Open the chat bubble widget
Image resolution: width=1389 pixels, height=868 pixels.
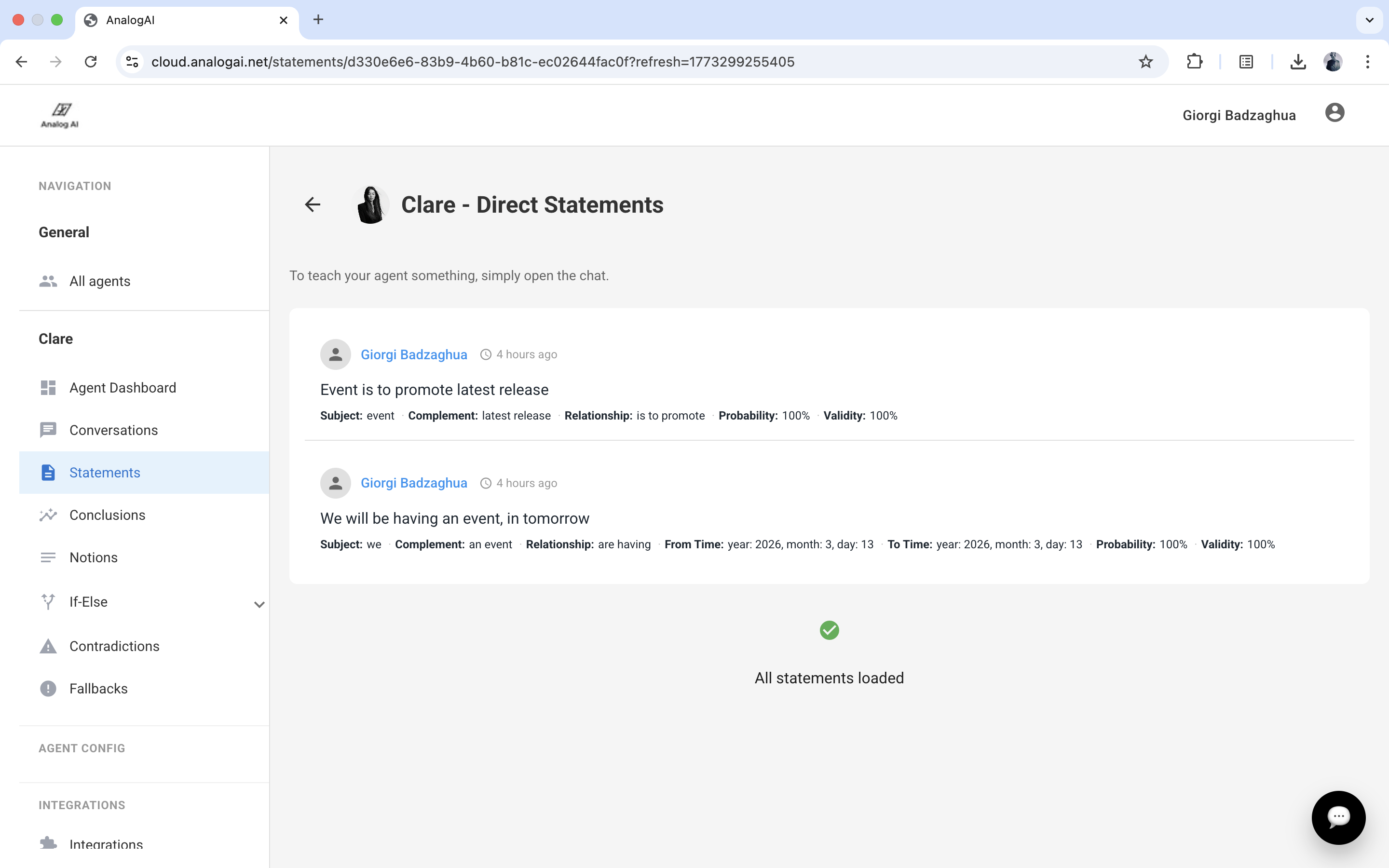pyautogui.click(x=1338, y=817)
